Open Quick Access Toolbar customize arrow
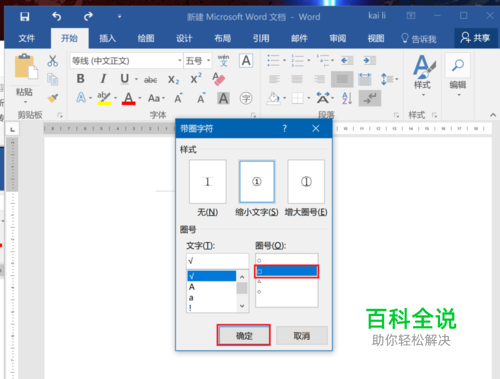 pyautogui.click(x=119, y=16)
